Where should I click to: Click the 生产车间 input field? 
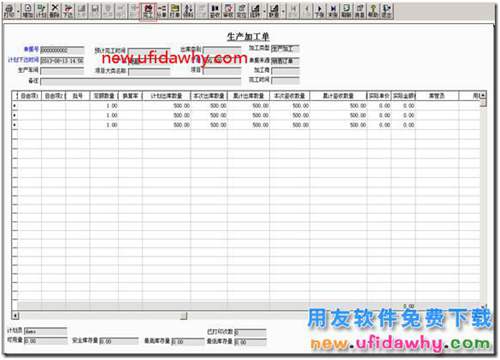click(x=62, y=71)
